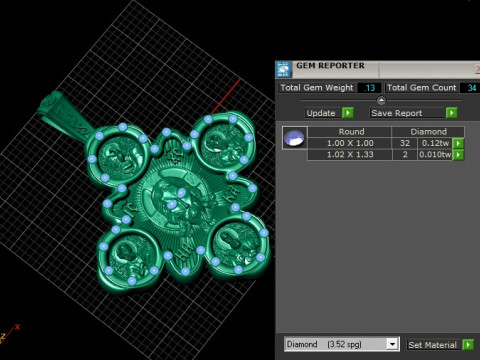Select the 1.02 X 1.33 size cell
Screen dimensions: 480x360
tap(350, 154)
